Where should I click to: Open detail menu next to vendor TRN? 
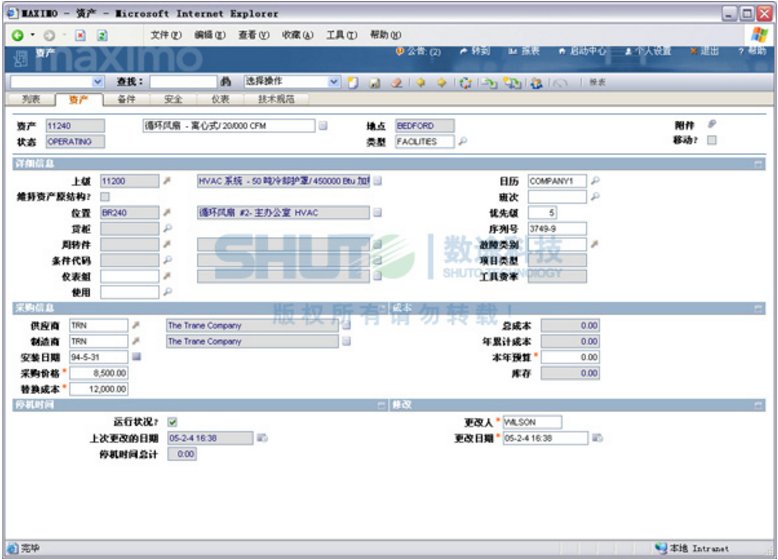(135, 325)
